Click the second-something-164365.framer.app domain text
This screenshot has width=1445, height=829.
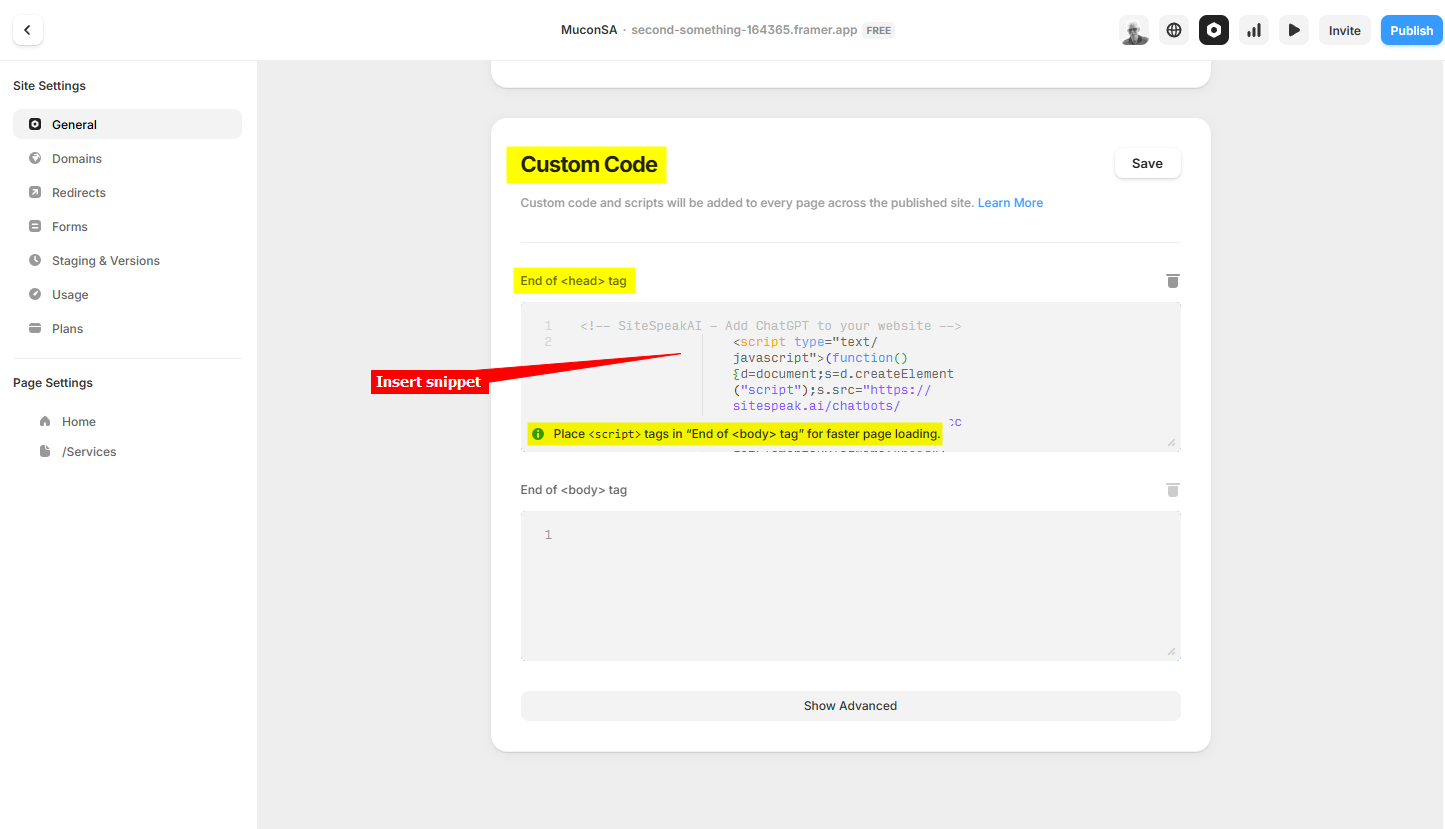click(x=744, y=31)
